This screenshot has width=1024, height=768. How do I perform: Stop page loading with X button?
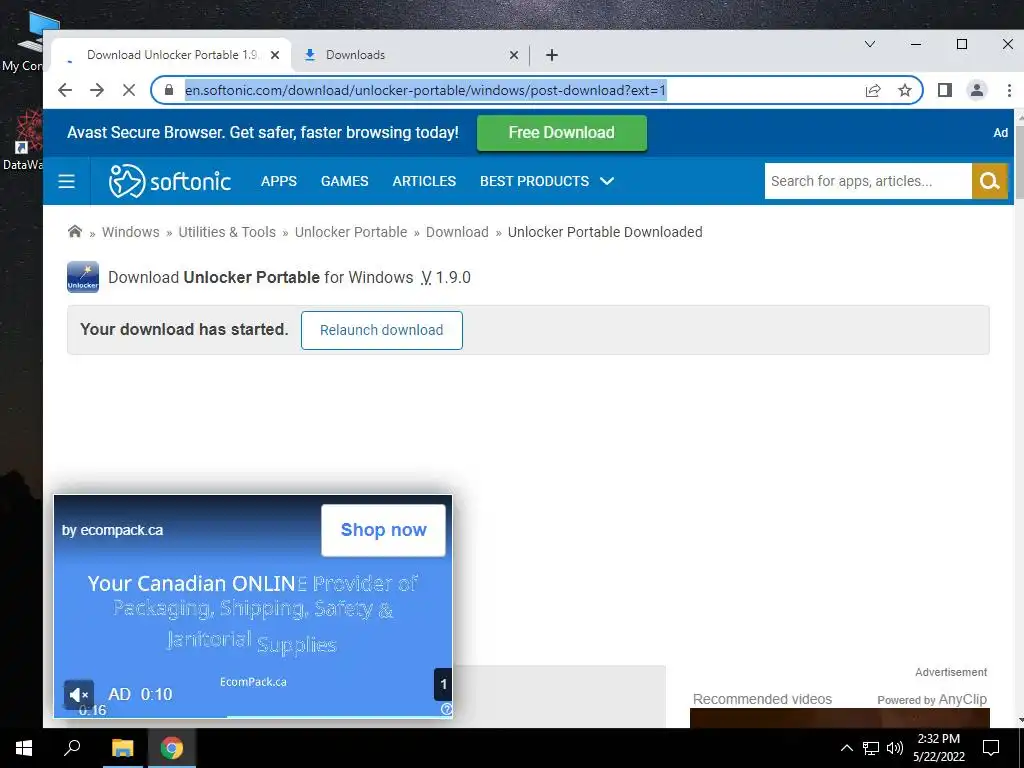pyautogui.click(x=129, y=90)
